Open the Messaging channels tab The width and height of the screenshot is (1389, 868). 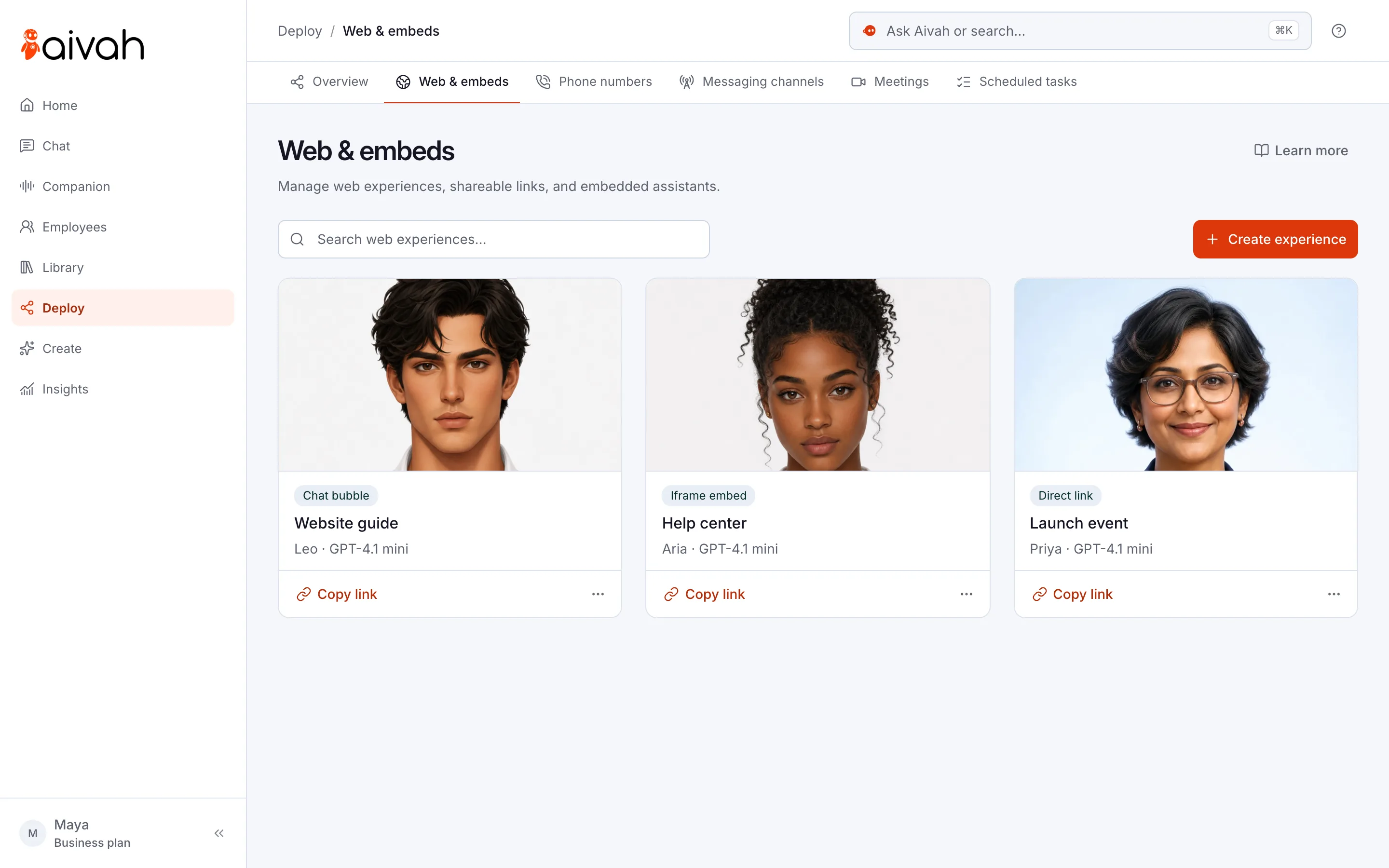(x=751, y=81)
